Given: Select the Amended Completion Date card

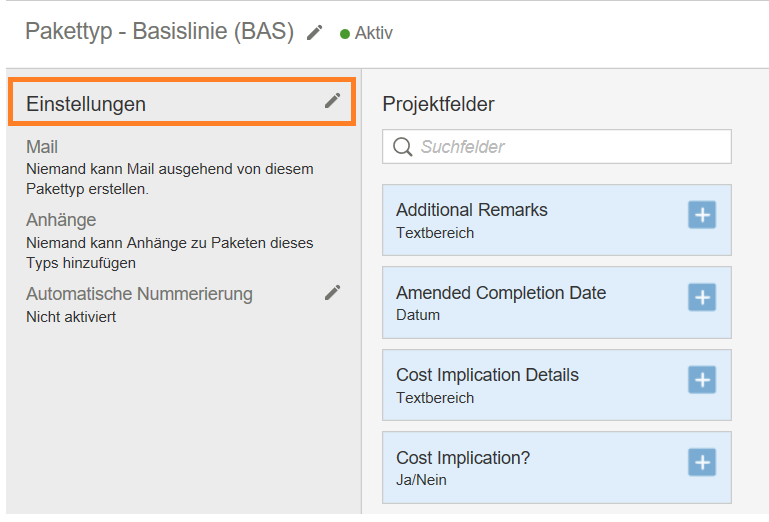Looking at the screenshot, I should point(557,302).
